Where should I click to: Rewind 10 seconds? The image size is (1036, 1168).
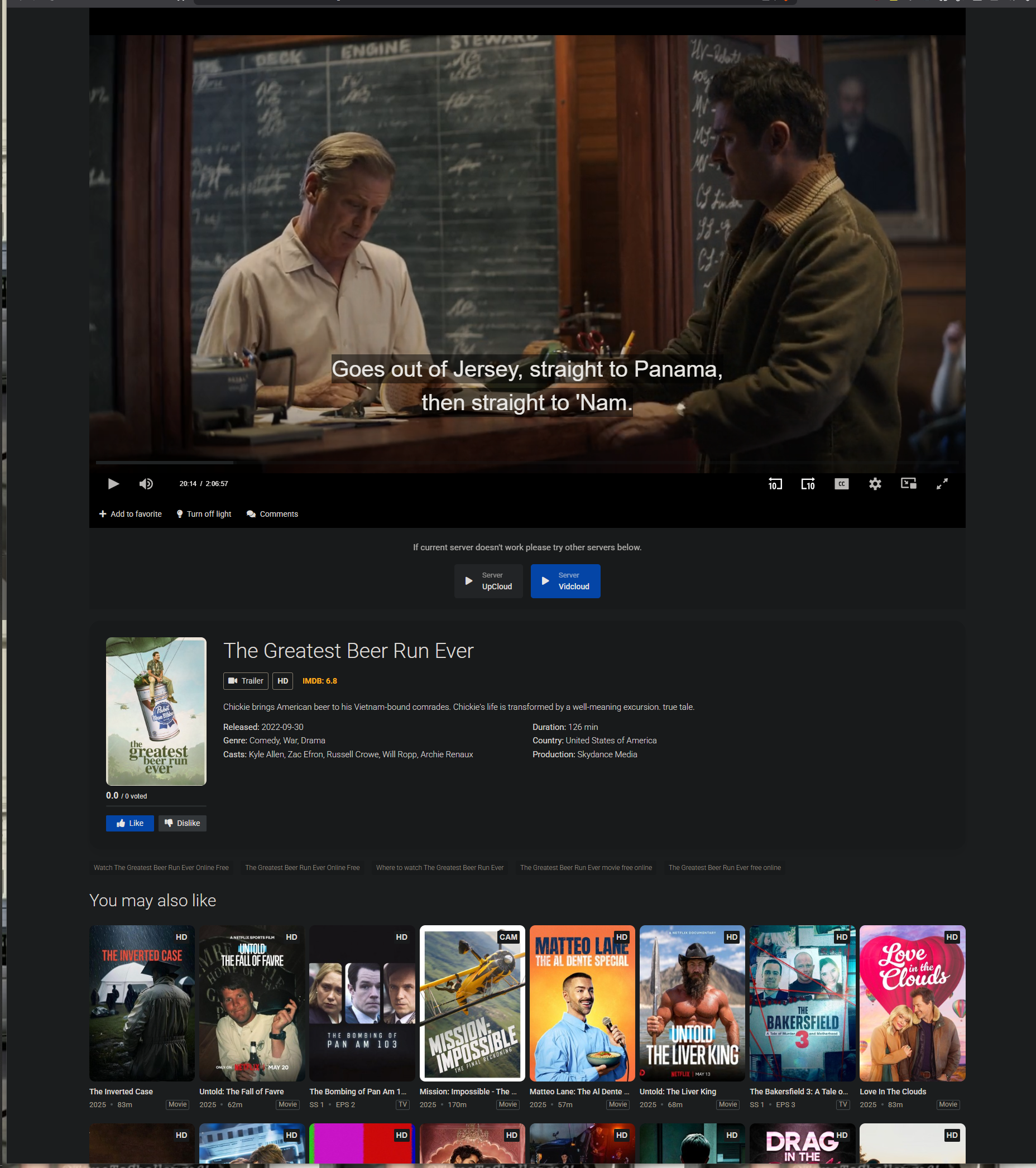[x=775, y=484]
